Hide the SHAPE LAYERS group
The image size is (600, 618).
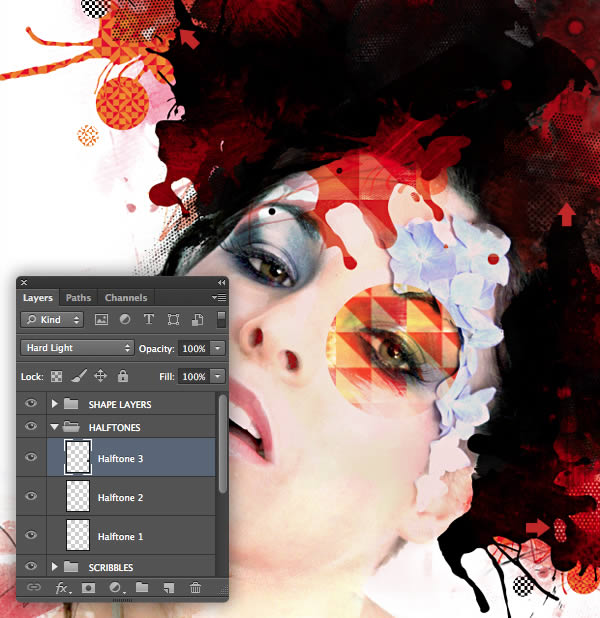click(31, 403)
